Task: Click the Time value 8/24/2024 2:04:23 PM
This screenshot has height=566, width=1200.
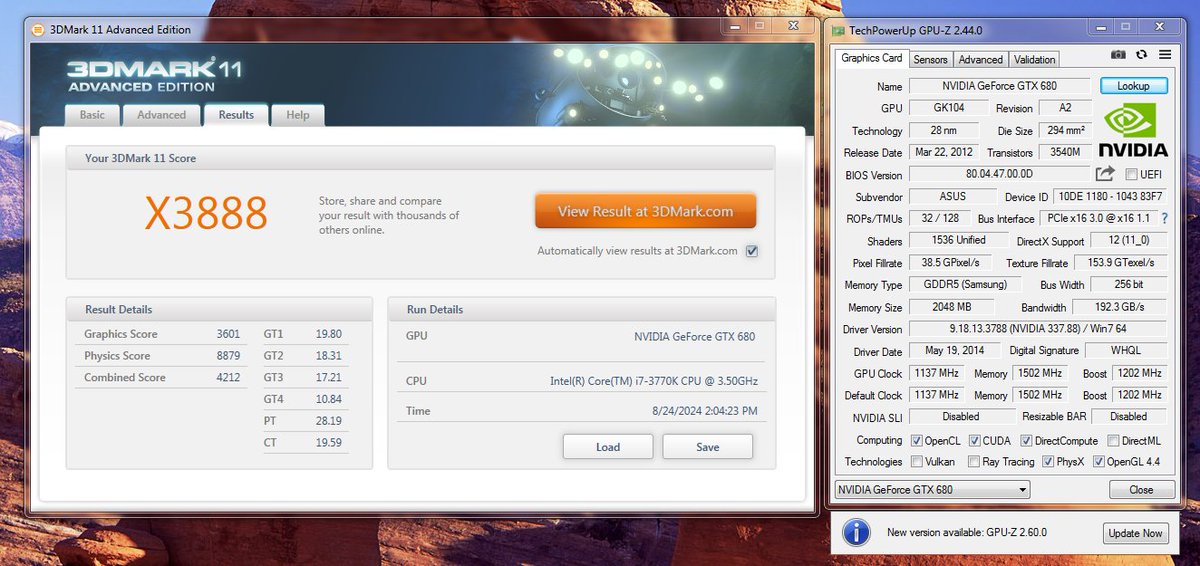Action: click(705, 411)
